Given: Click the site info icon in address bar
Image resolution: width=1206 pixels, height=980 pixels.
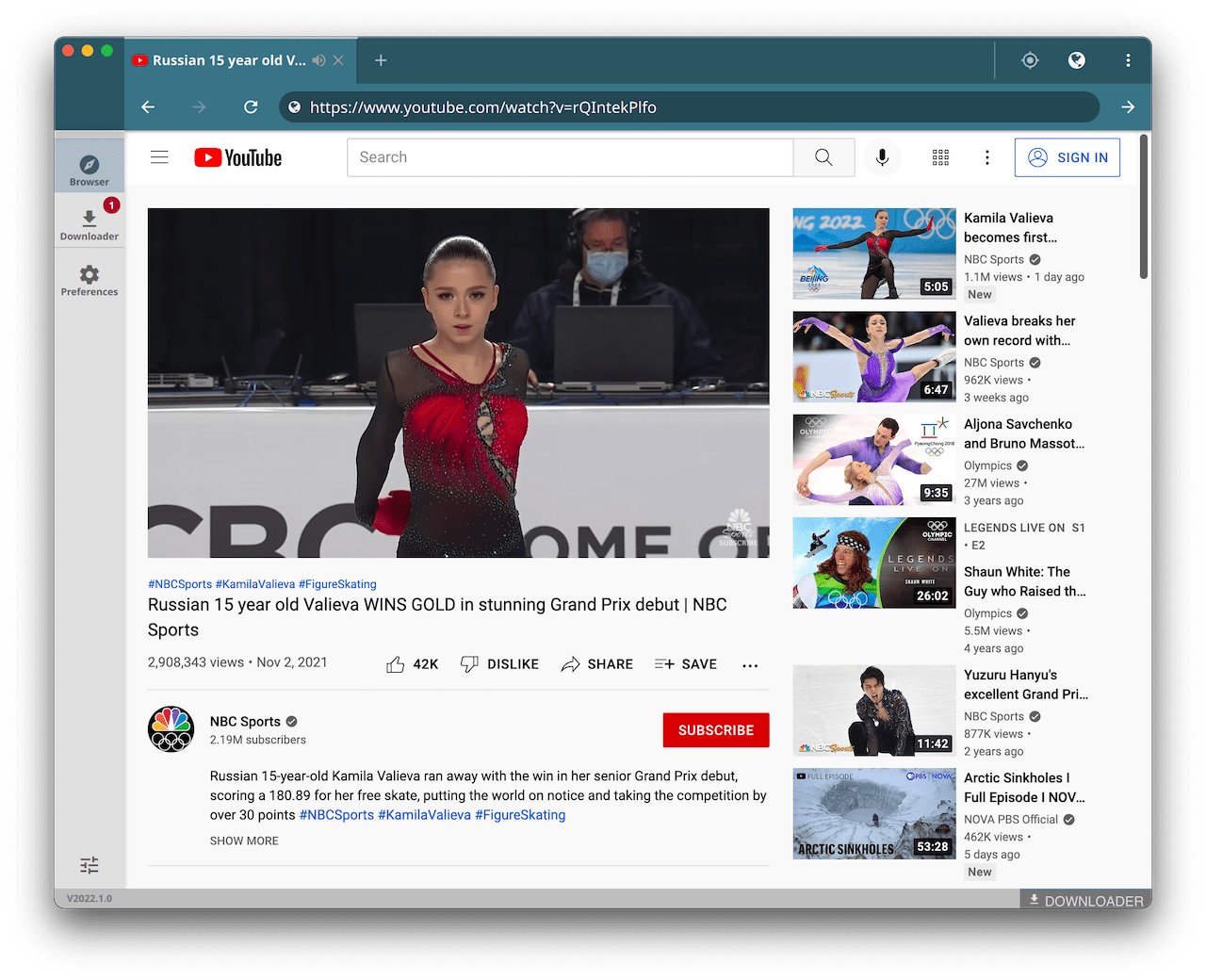Looking at the screenshot, I should click(x=295, y=107).
